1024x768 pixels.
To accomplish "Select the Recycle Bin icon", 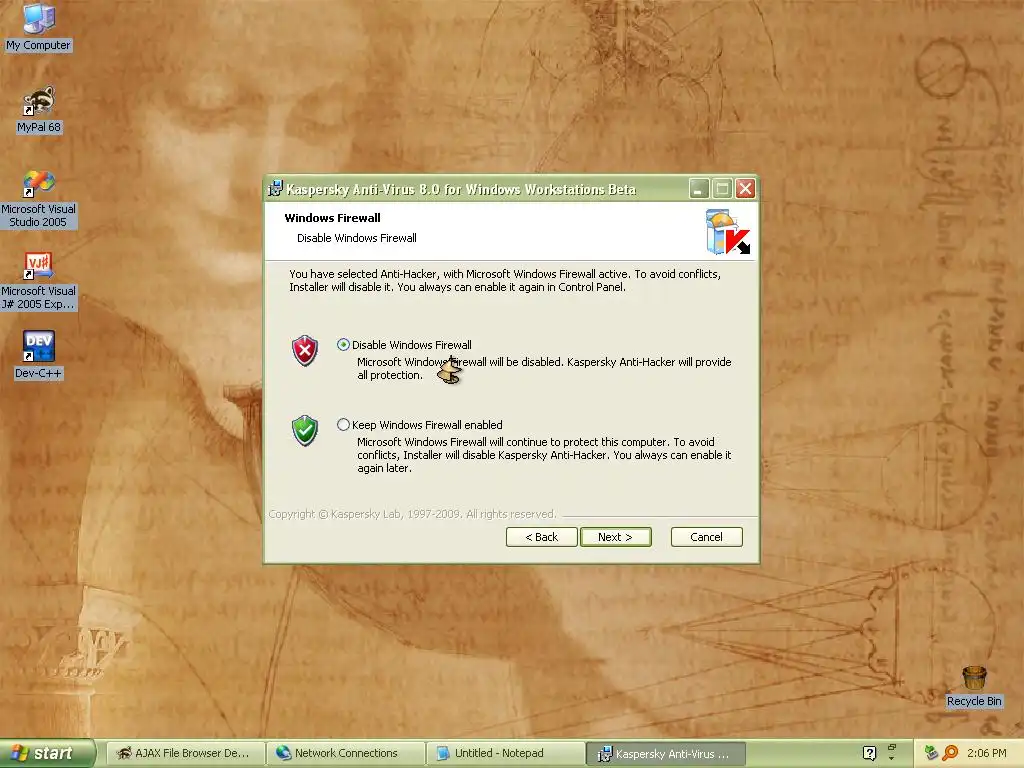I will click(974, 686).
